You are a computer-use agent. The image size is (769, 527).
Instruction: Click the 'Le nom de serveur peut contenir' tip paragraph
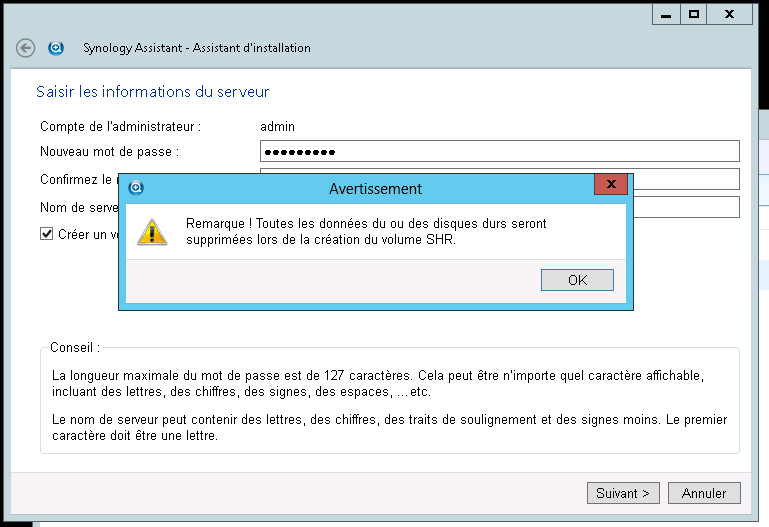[x=389, y=427]
